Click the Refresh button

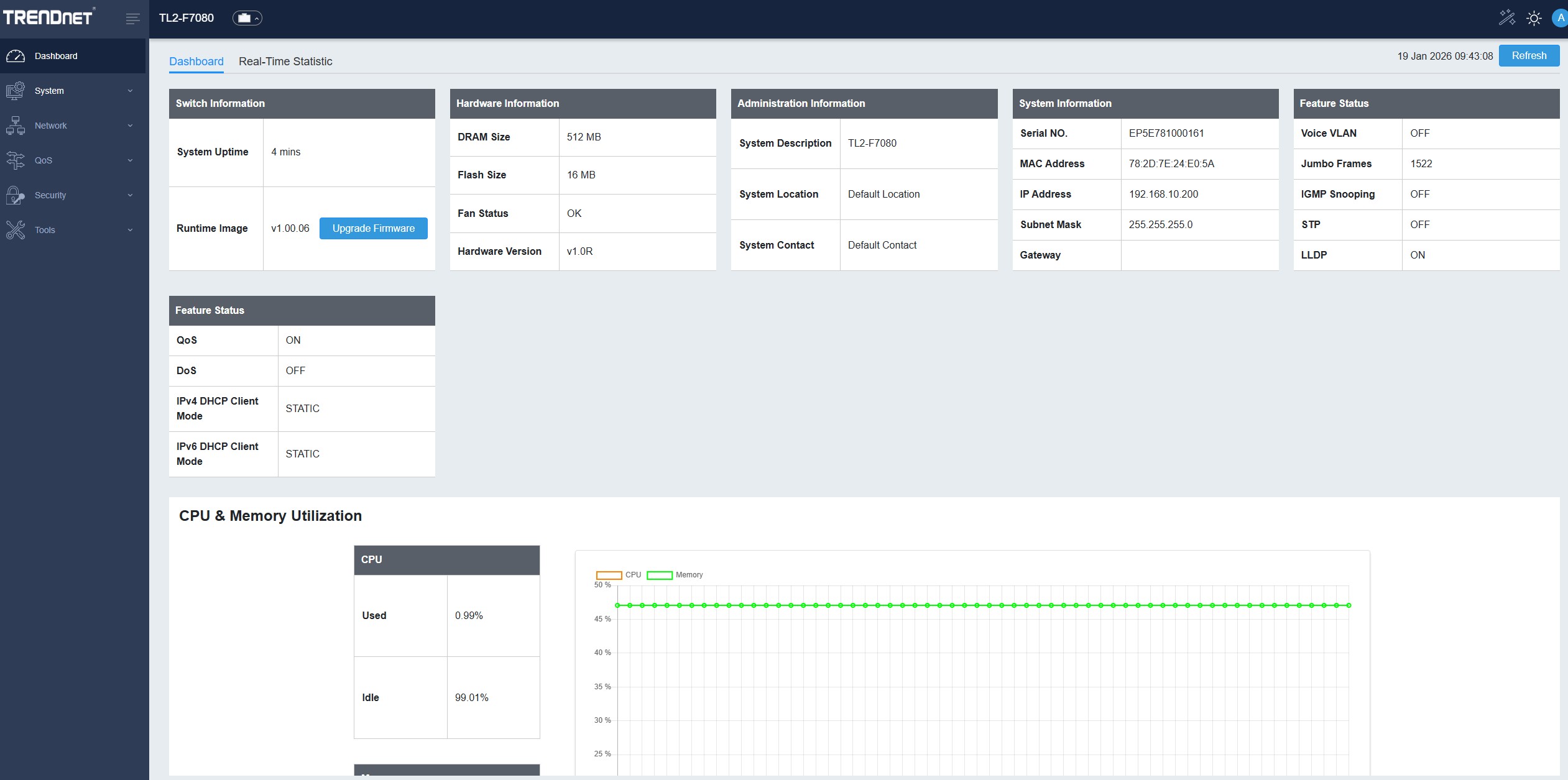click(x=1528, y=55)
